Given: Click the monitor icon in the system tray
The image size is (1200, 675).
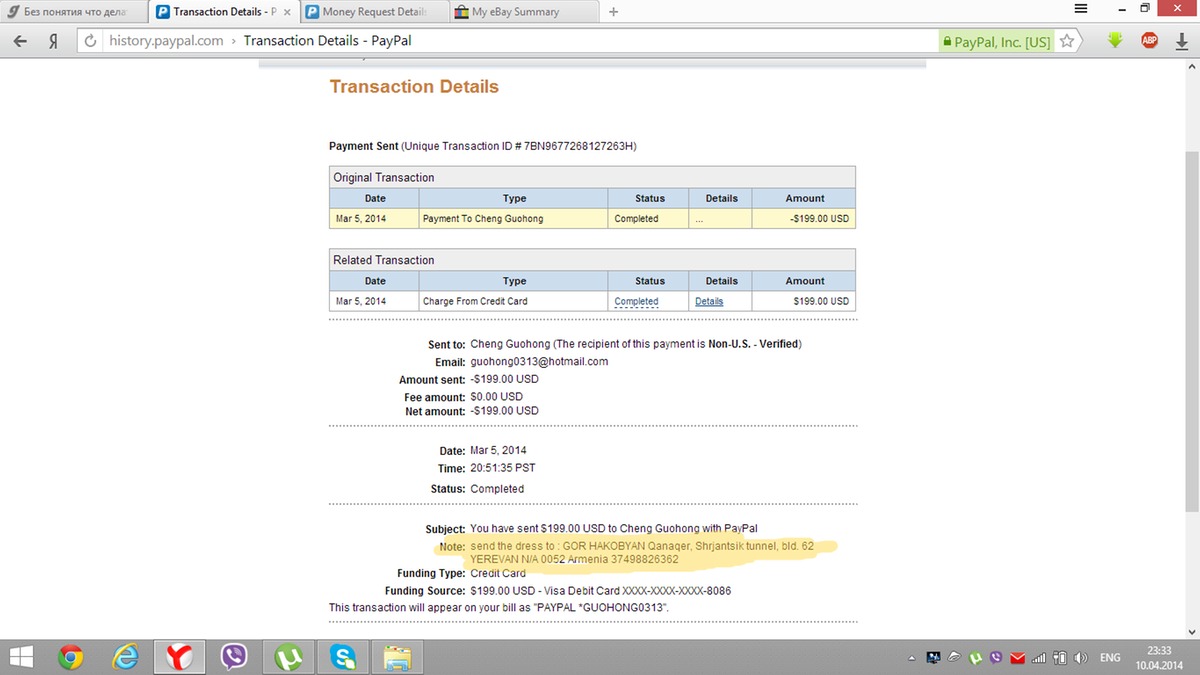Looking at the screenshot, I should [x=934, y=658].
